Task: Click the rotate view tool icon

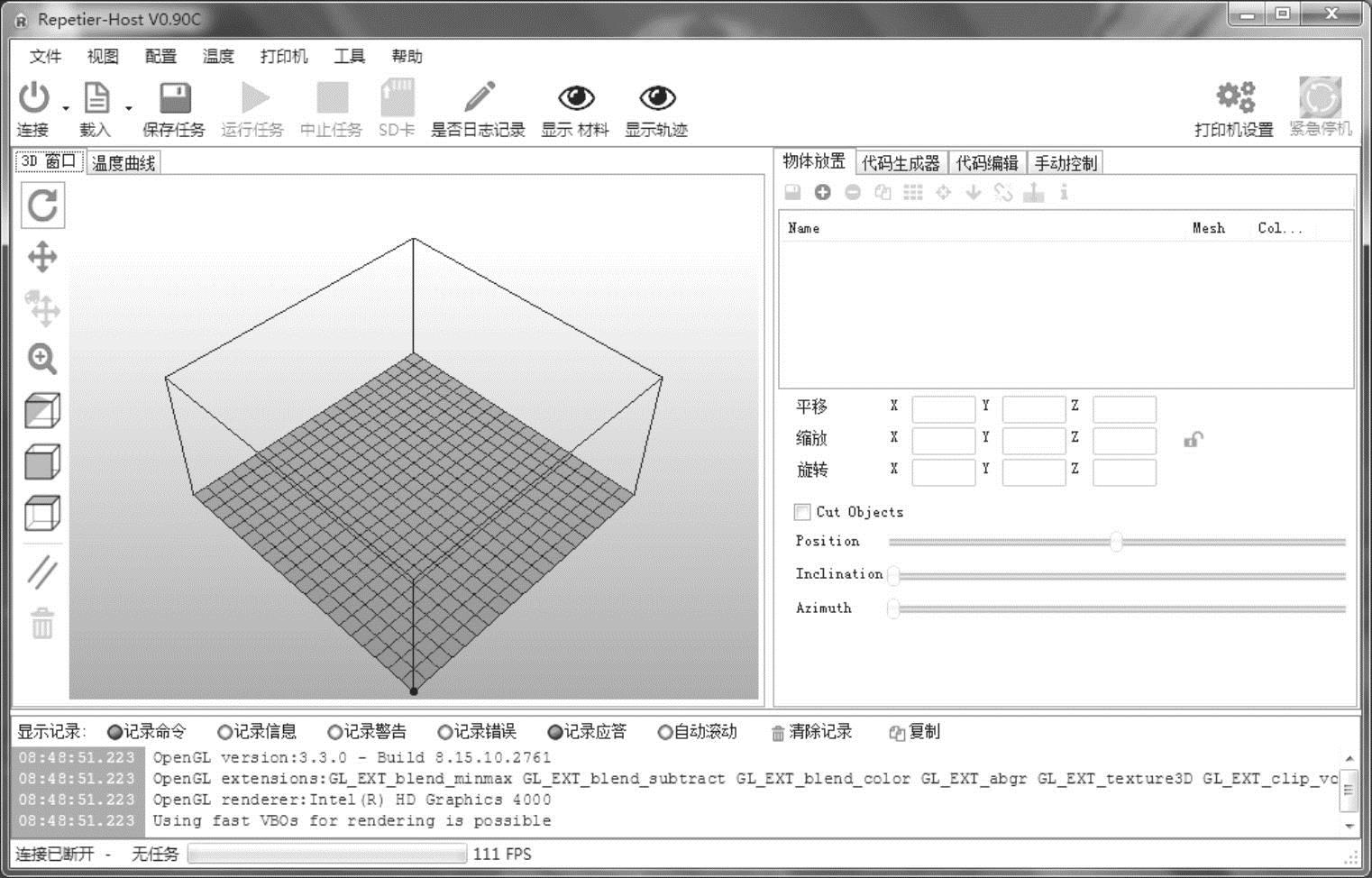Action: click(42, 205)
